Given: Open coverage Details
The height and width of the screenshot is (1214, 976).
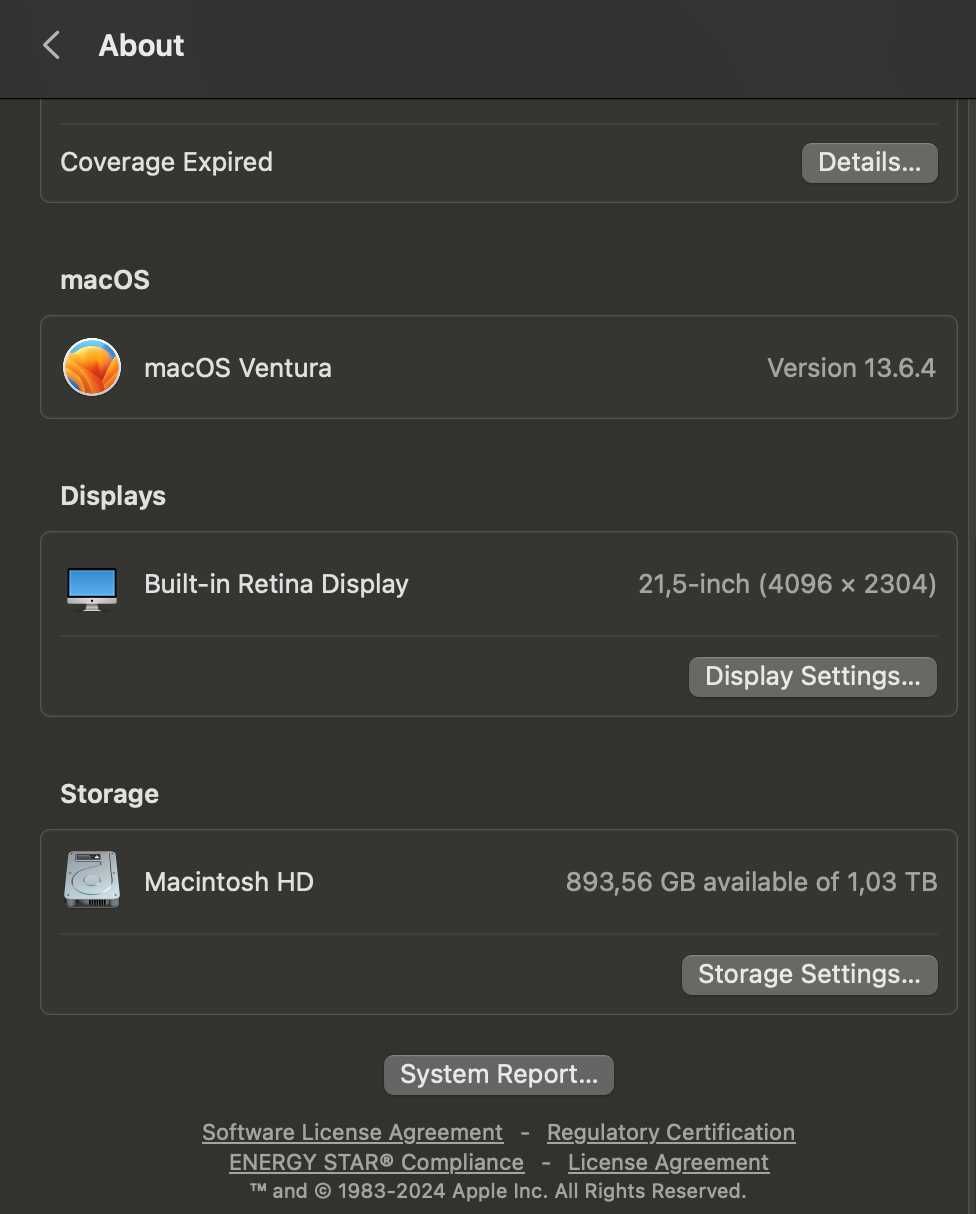Looking at the screenshot, I should [x=869, y=162].
